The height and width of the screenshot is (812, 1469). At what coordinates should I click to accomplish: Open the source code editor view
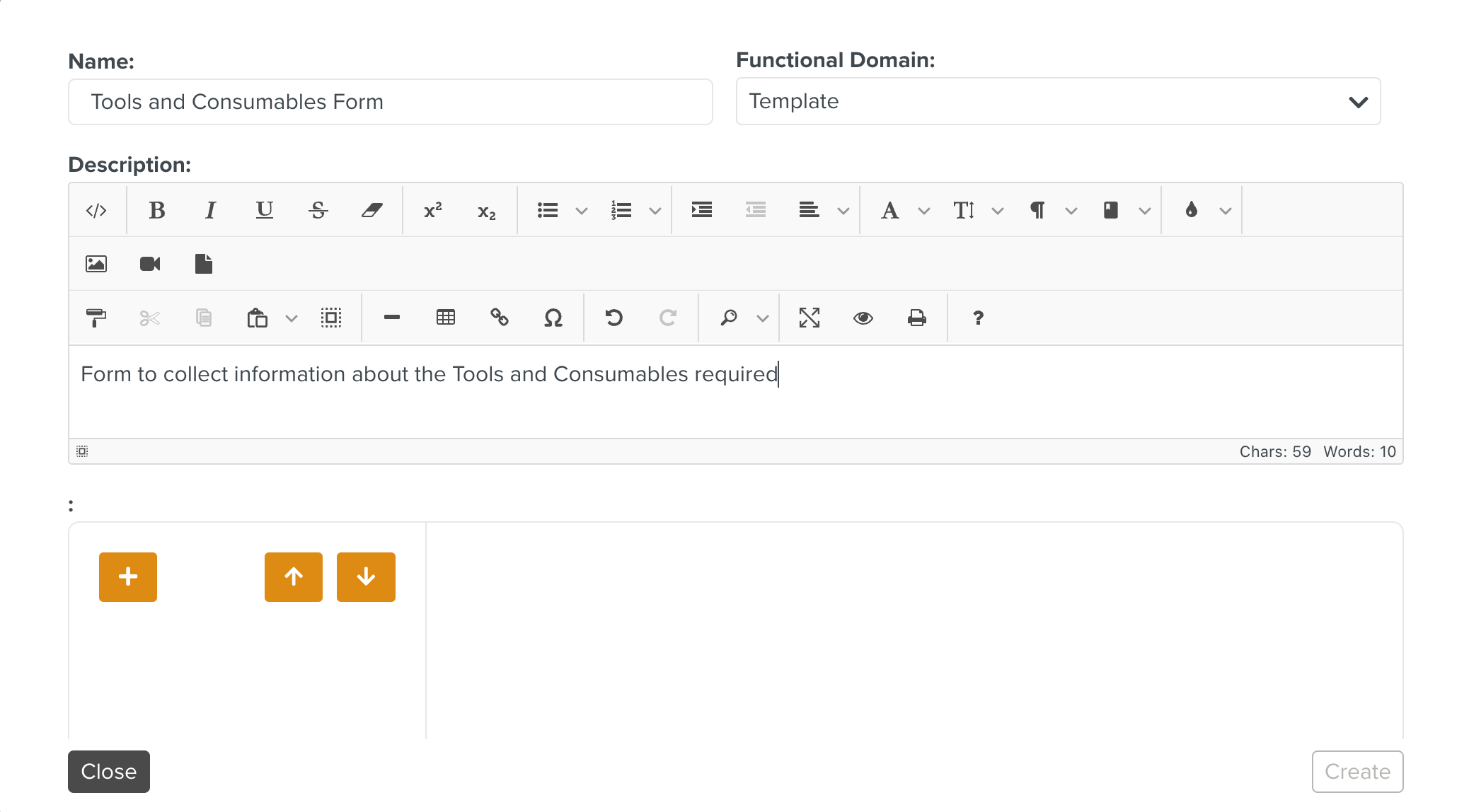coord(97,210)
